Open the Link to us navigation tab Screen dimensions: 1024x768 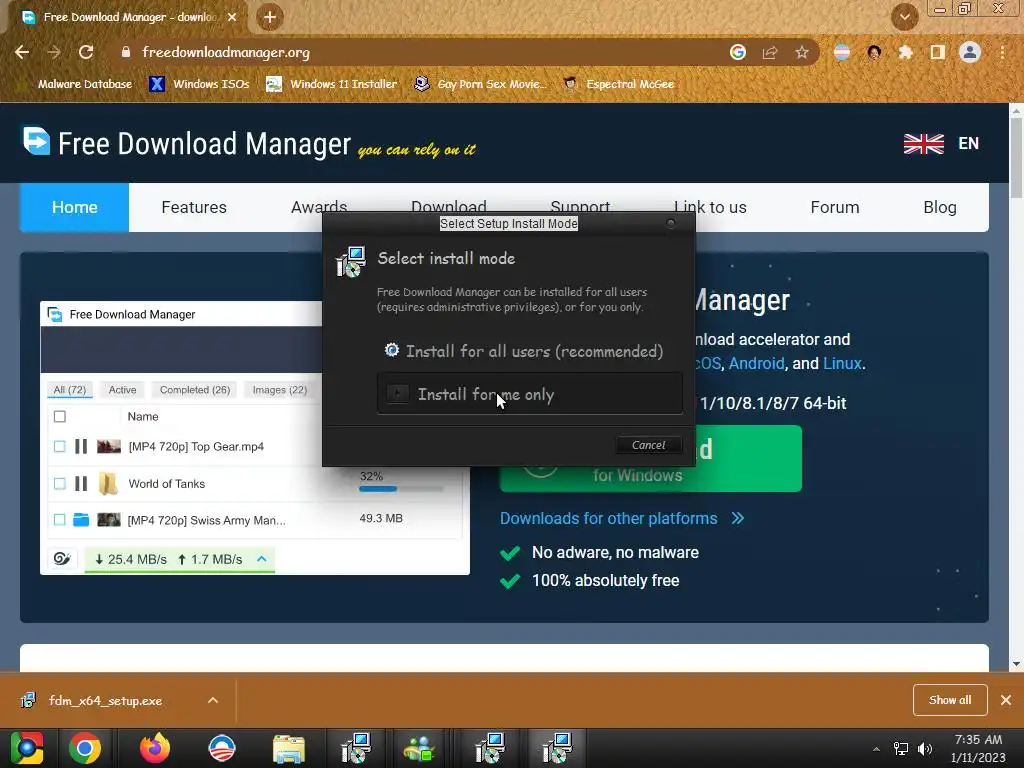[710, 207]
